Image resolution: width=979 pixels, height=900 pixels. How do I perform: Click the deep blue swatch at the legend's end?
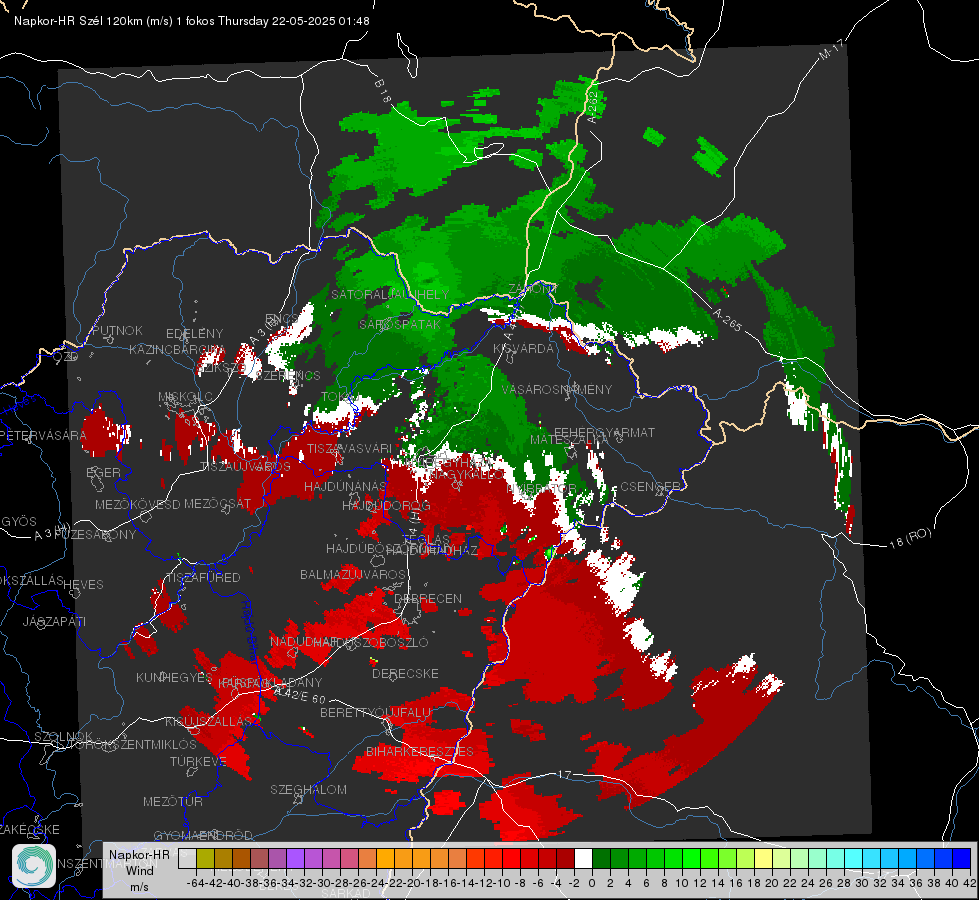click(962, 859)
